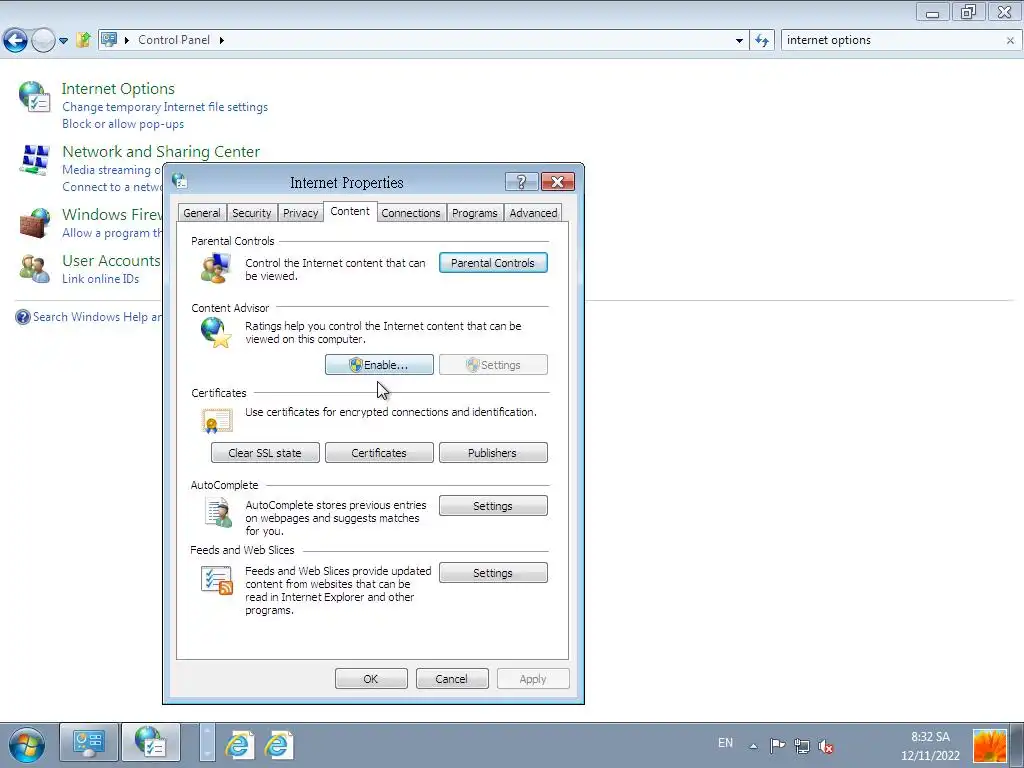Click the Internet Properties taskbar icon
This screenshot has height=768, width=1024.
[150, 743]
